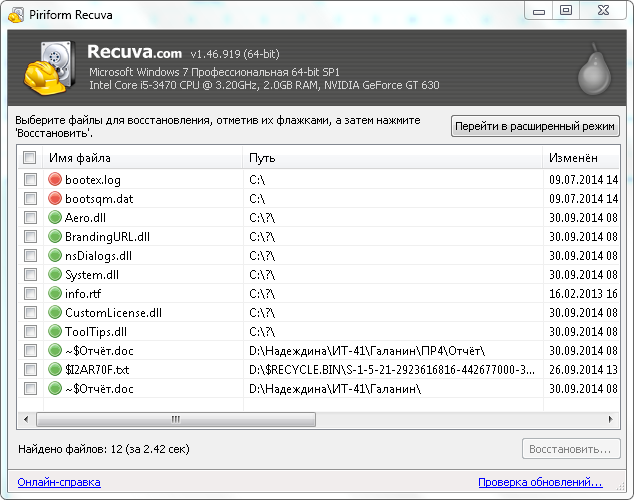This screenshot has height=500, width=634.
Task: Tick the System.dll checkbox
Action: [x=30, y=275]
